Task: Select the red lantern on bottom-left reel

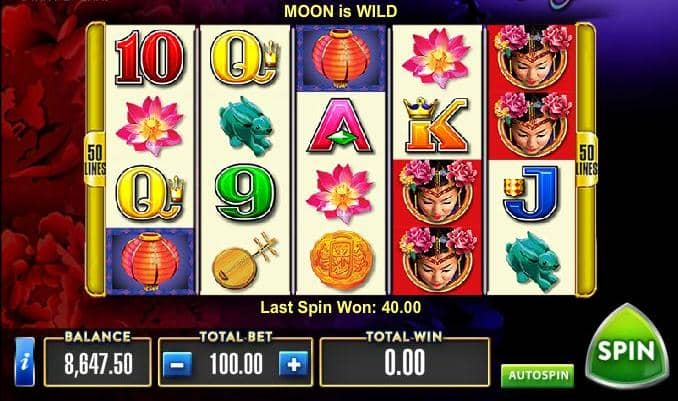Action: pyautogui.click(x=150, y=261)
